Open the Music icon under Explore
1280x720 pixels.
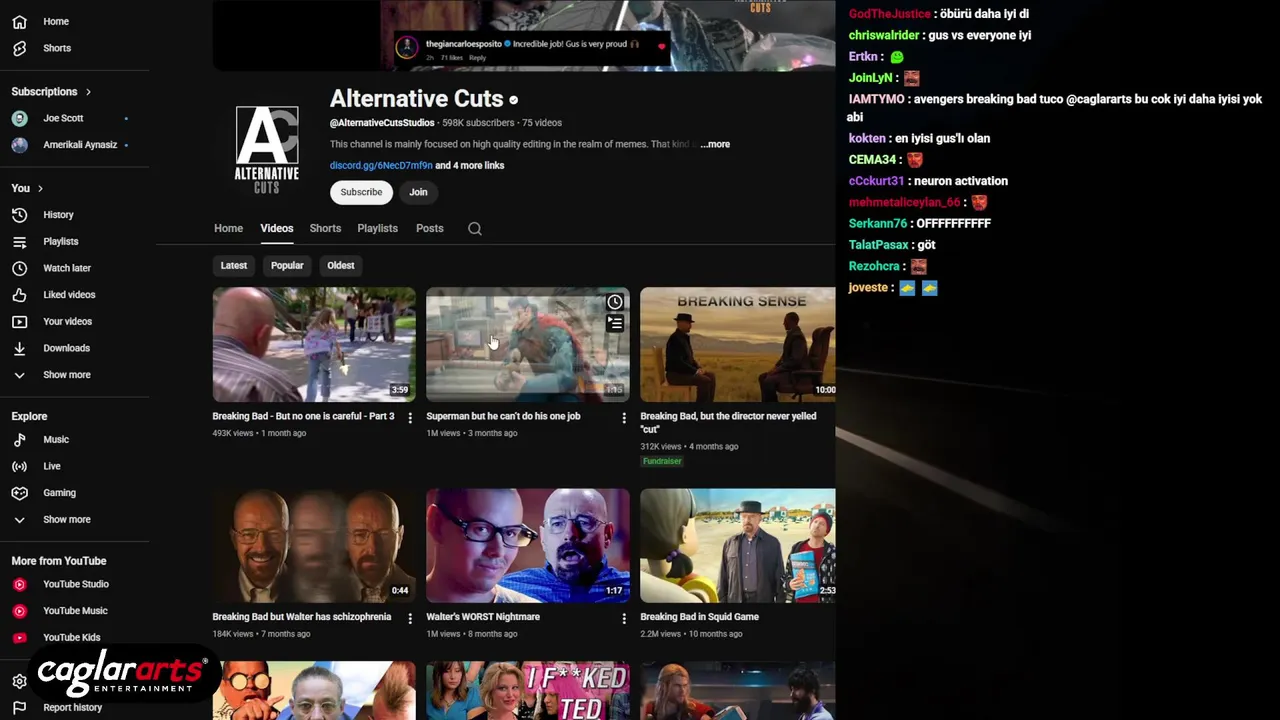[19, 440]
